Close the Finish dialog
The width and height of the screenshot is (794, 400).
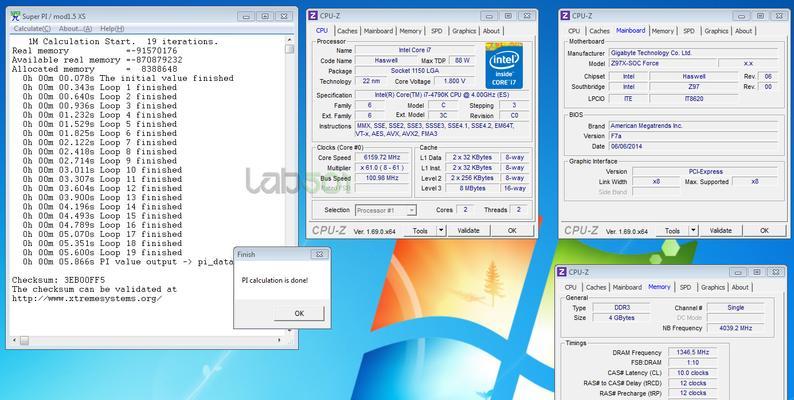(x=319, y=254)
